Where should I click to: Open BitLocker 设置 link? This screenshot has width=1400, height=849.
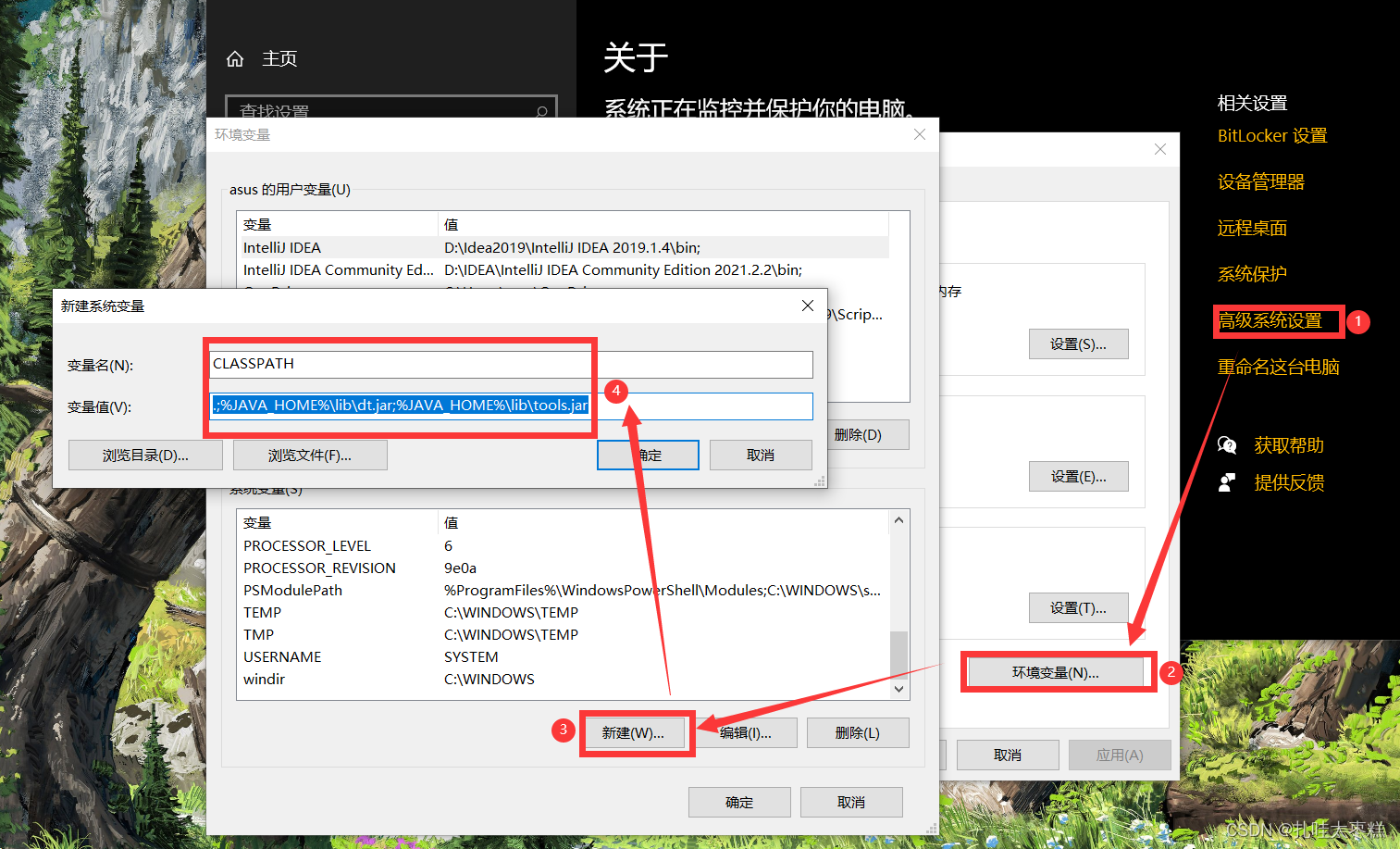tap(1272, 135)
